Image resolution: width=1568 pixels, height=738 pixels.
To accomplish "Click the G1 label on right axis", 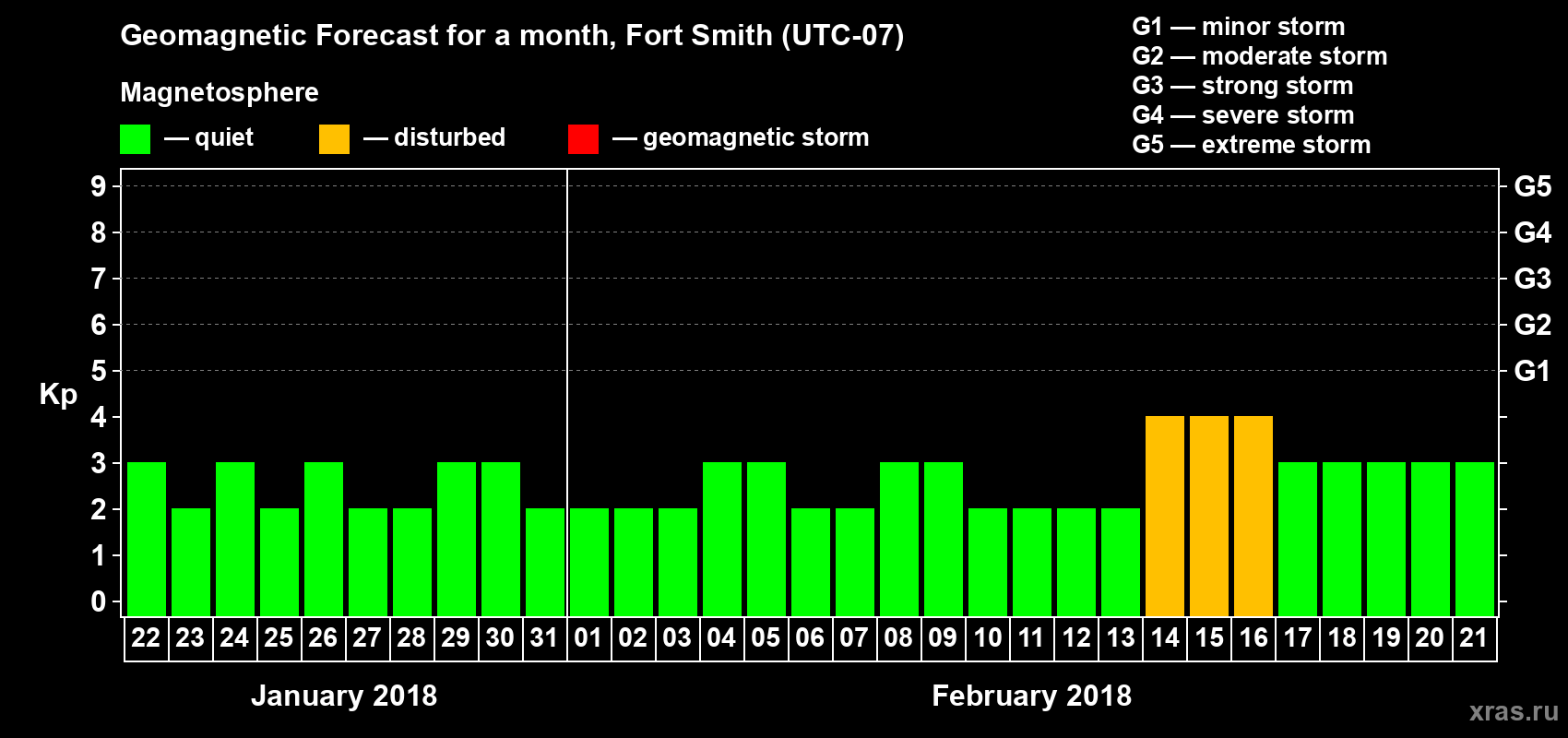I will coord(1533,371).
